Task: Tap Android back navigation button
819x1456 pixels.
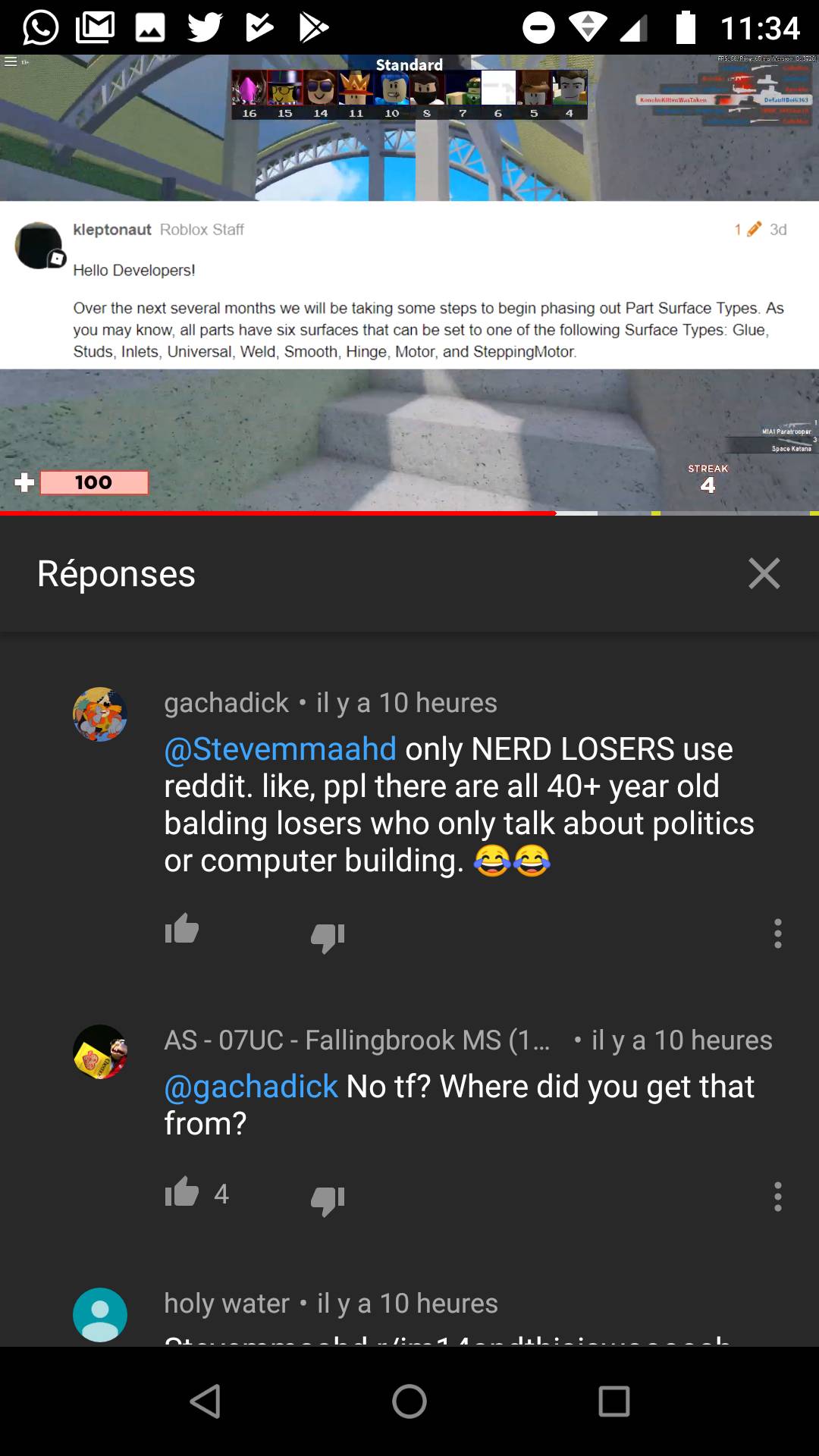Action: tap(205, 1401)
